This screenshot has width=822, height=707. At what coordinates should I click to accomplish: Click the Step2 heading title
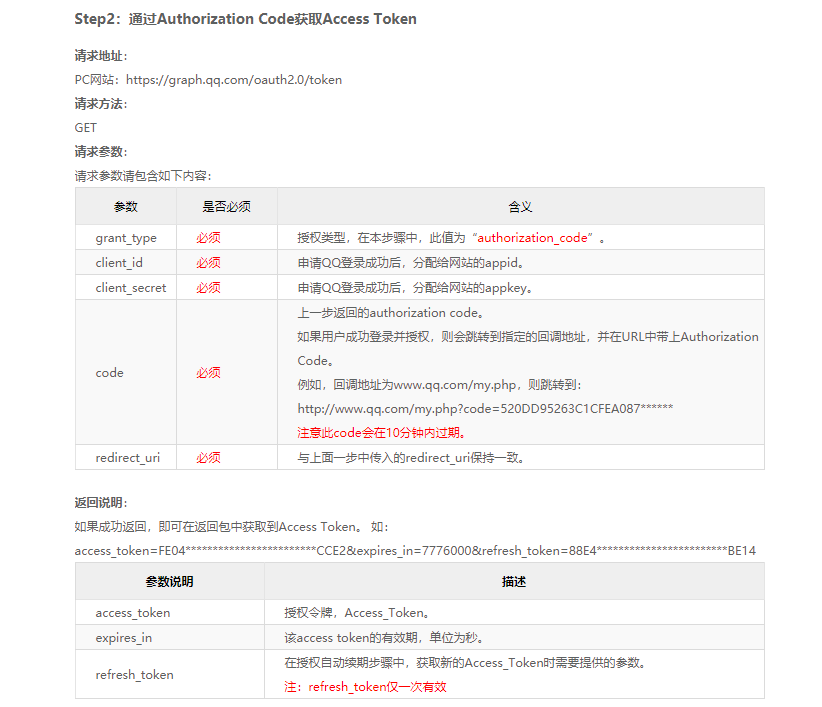click(245, 18)
